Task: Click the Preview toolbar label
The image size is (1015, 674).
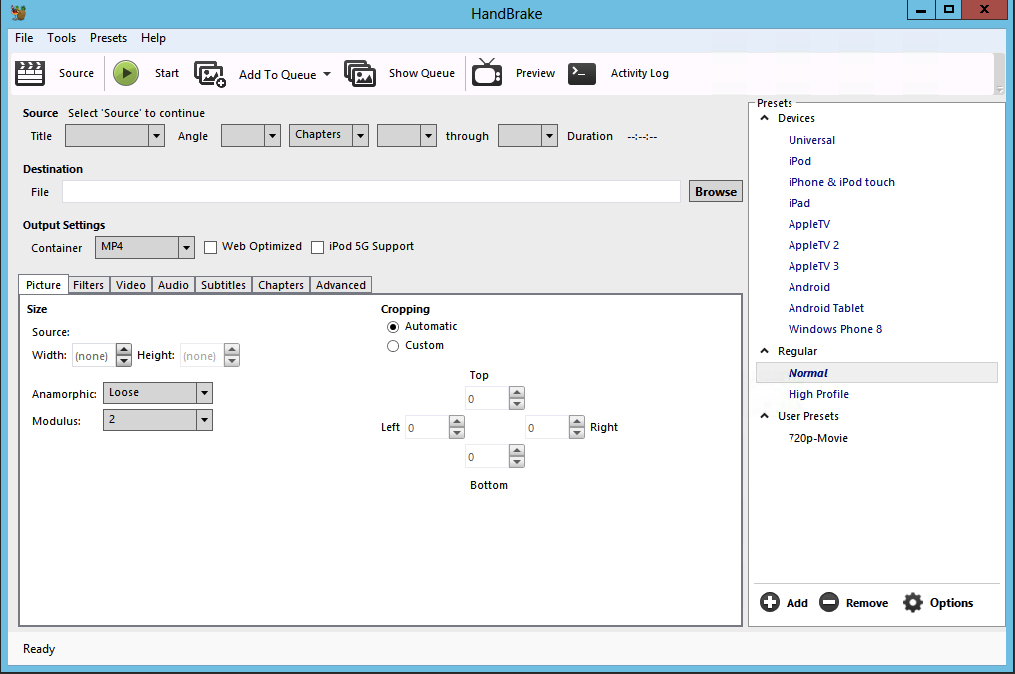Action: click(535, 73)
